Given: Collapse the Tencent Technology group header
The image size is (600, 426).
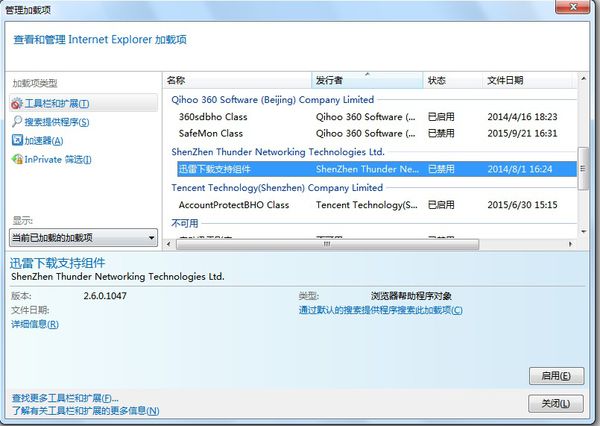Looking at the screenshot, I should (x=277, y=188).
